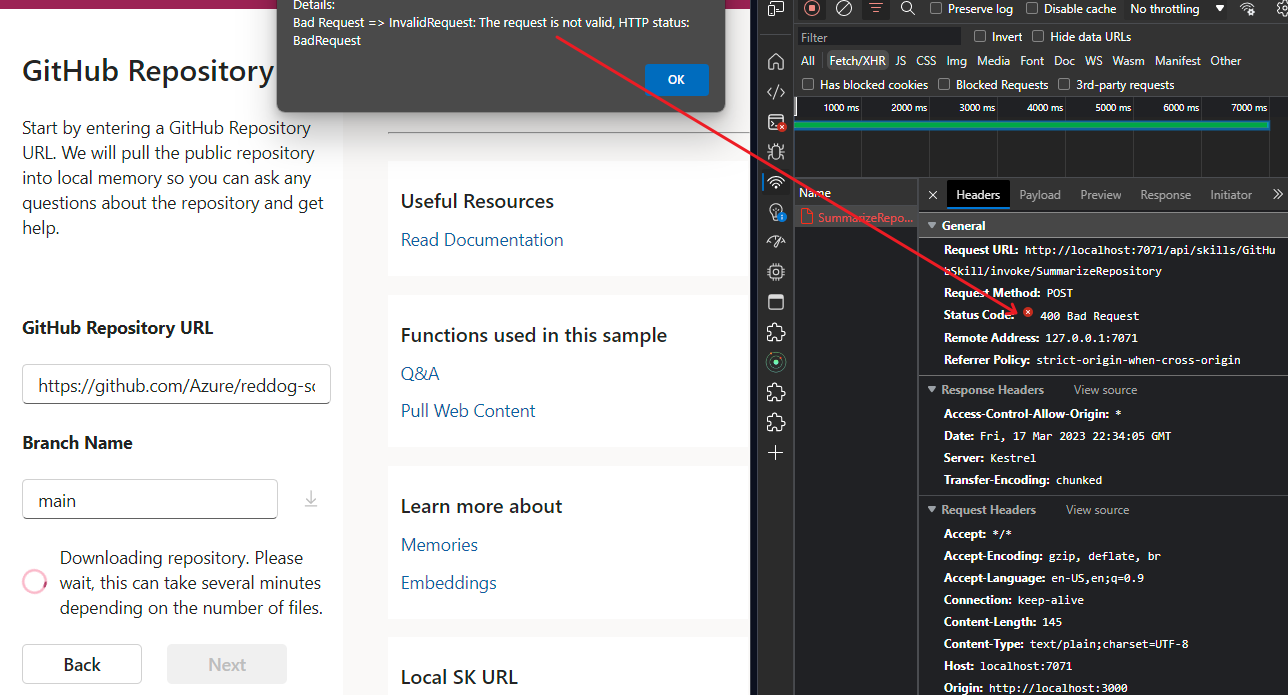Enable Preserve log checkbox
The height and width of the screenshot is (695, 1288).
coord(936,8)
